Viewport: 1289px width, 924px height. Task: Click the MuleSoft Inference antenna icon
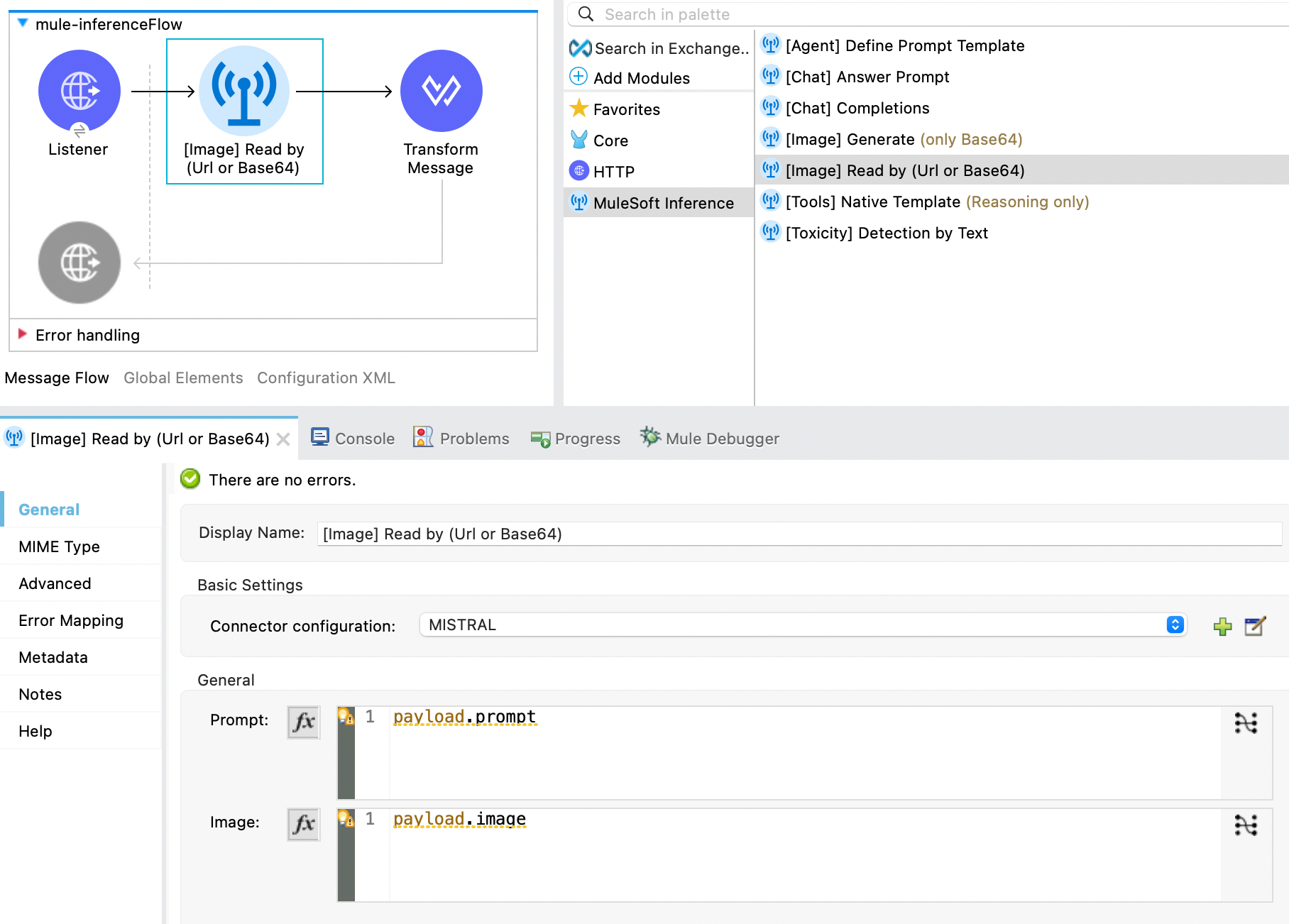(579, 202)
